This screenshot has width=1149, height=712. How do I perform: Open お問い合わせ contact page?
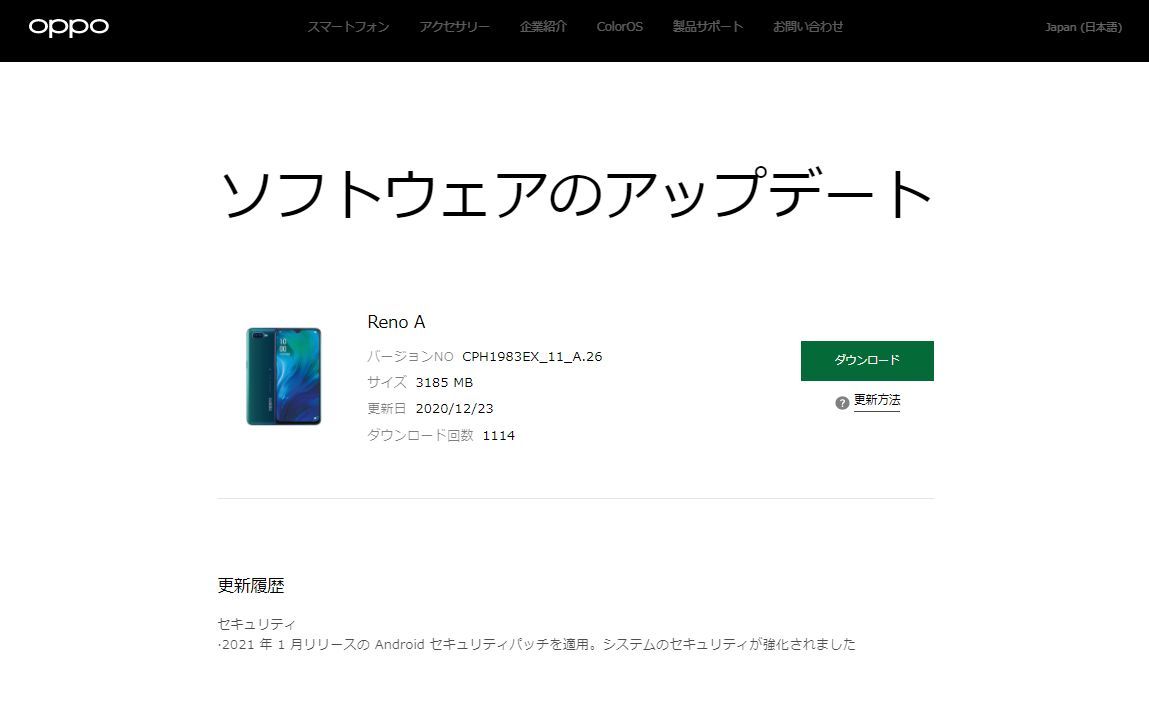click(808, 26)
